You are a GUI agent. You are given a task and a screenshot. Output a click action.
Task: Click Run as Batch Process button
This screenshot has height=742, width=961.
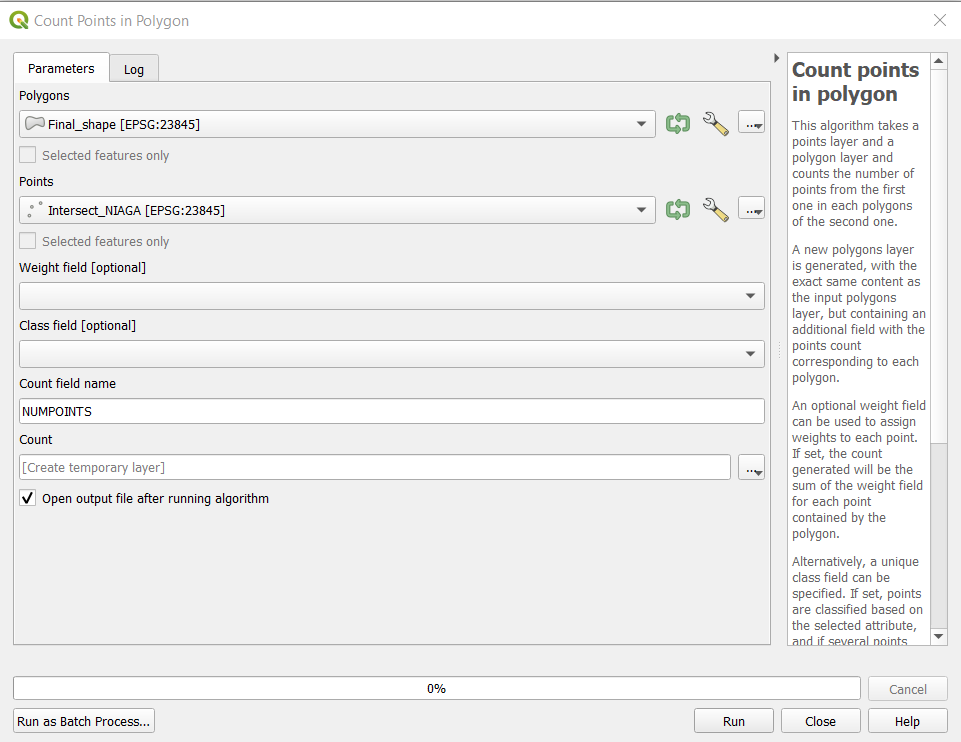tap(84, 721)
